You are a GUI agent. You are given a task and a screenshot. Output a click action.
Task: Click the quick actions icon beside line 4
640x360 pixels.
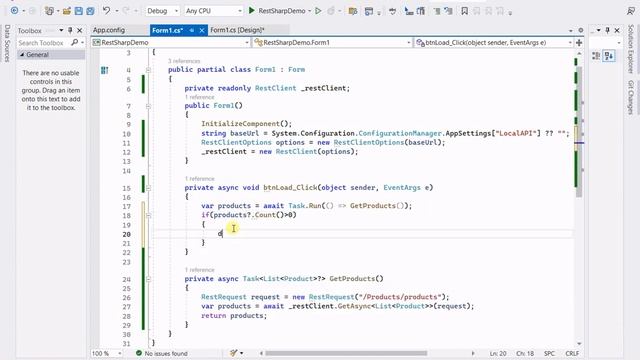point(104,70)
